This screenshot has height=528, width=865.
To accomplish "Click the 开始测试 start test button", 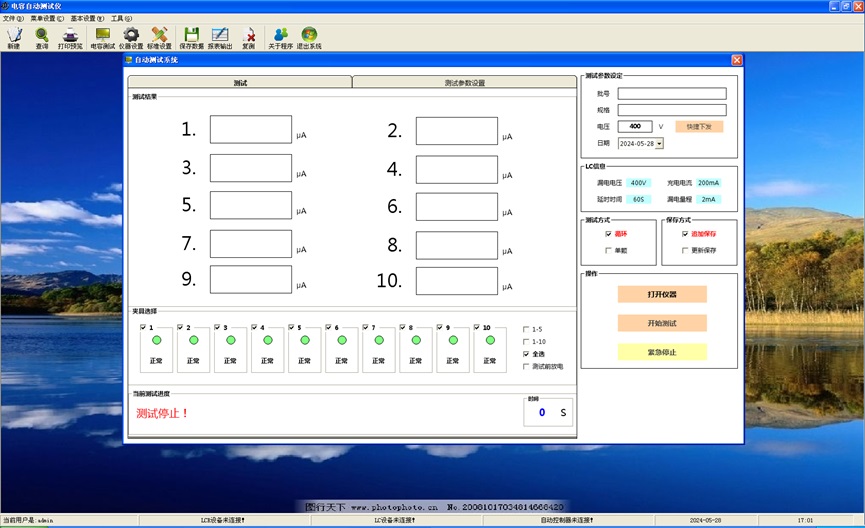I will 662,323.
